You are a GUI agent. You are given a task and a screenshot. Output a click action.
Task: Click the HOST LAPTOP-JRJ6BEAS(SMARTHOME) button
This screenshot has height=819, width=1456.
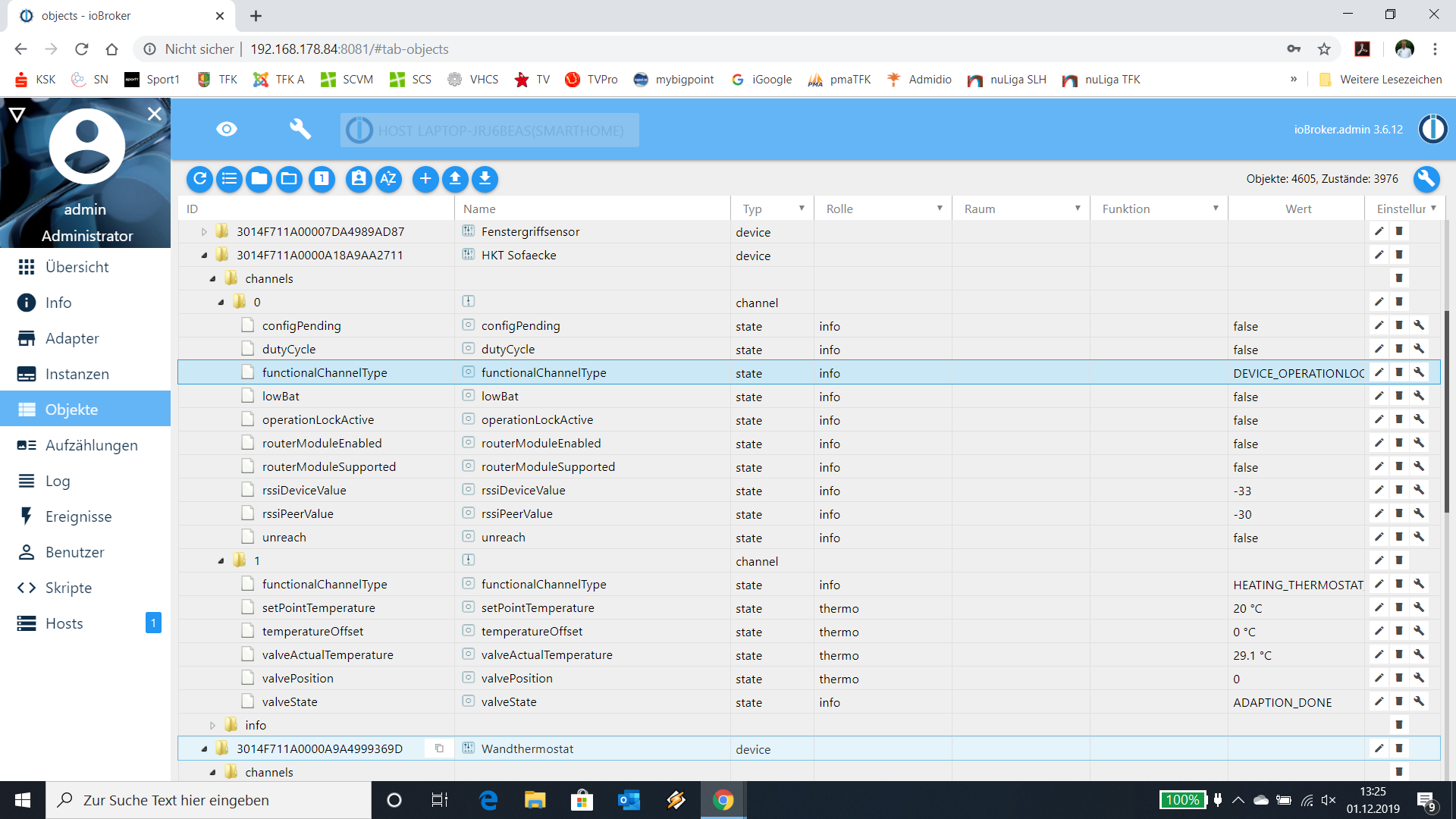click(490, 130)
